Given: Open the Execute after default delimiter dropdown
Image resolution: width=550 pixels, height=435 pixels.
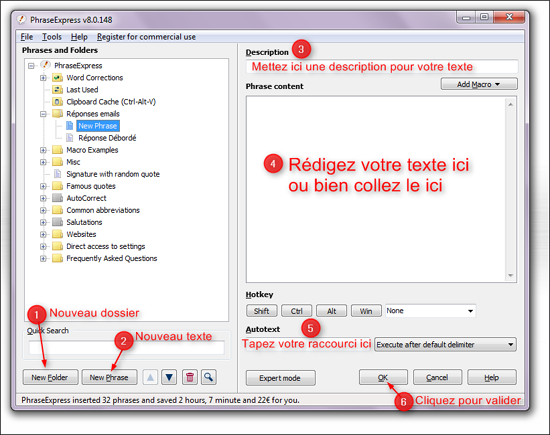Looking at the screenshot, I should point(445,344).
